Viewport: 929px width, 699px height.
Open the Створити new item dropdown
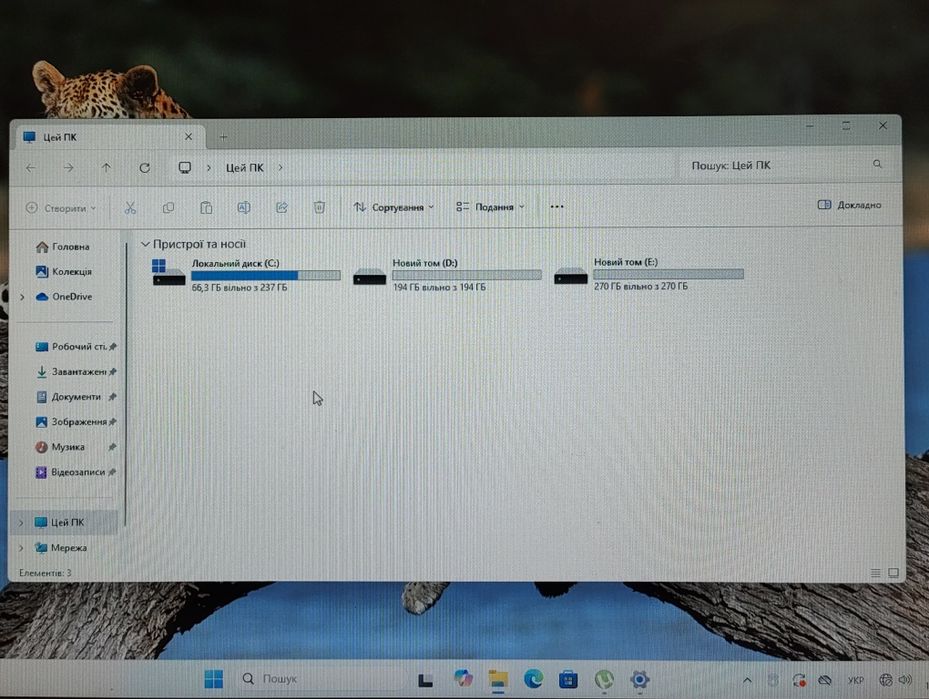click(x=60, y=208)
